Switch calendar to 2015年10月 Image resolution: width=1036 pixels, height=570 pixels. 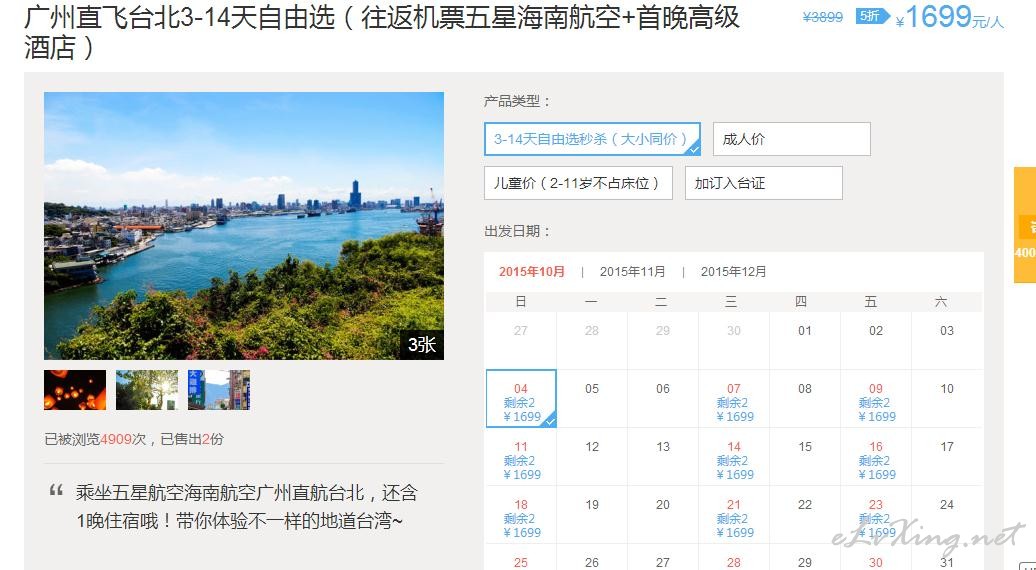(532, 271)
